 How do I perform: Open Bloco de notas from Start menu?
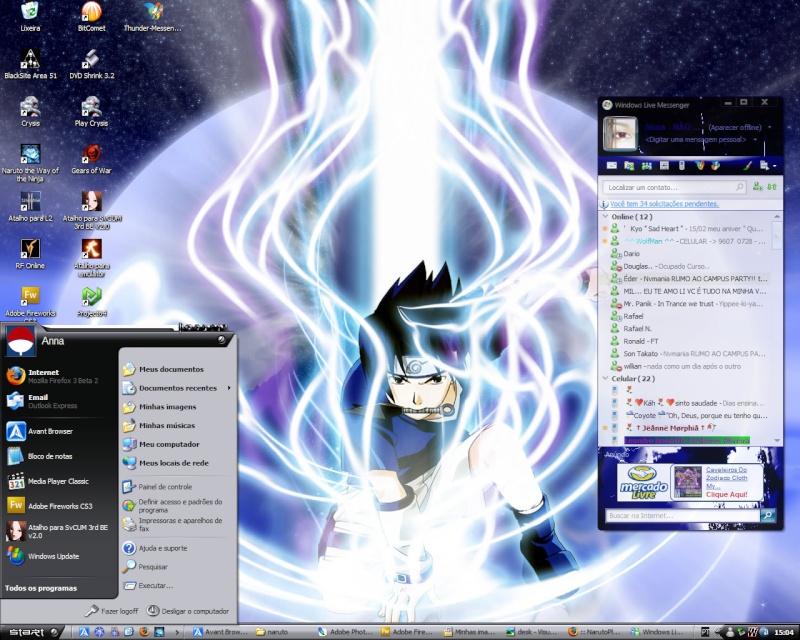coord(59,456)
